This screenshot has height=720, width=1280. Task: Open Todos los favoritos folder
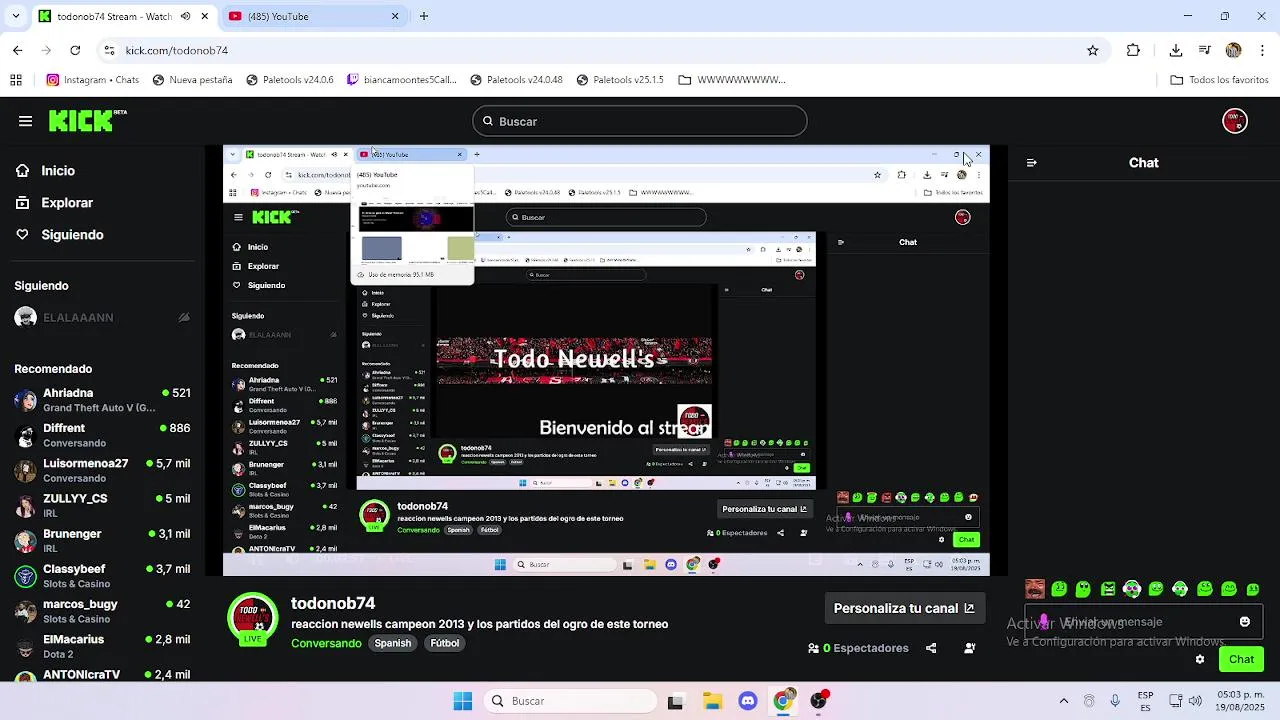tap(1219, 80)
